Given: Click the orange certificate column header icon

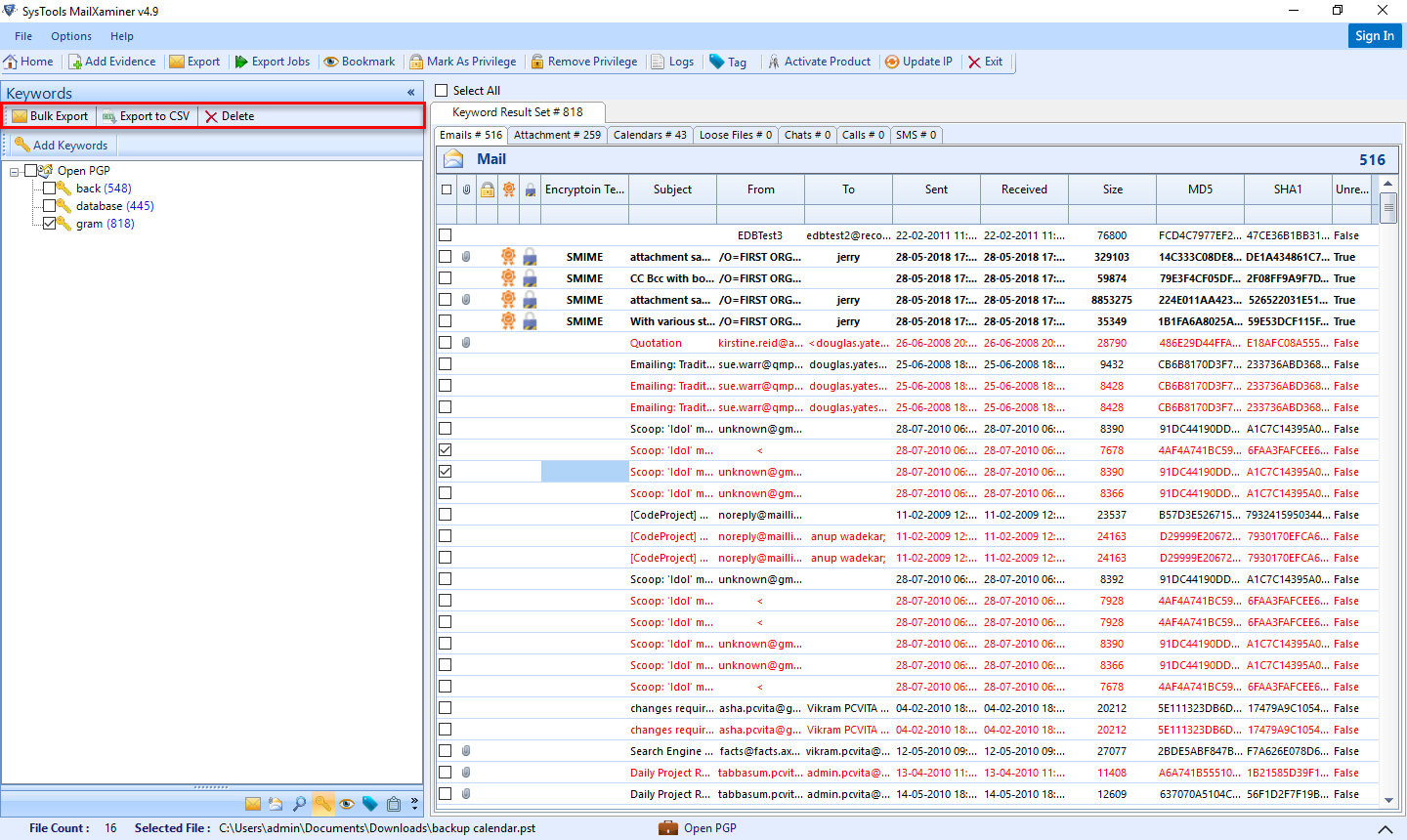Looking at the screenshot, I should [x=509, y=189].
